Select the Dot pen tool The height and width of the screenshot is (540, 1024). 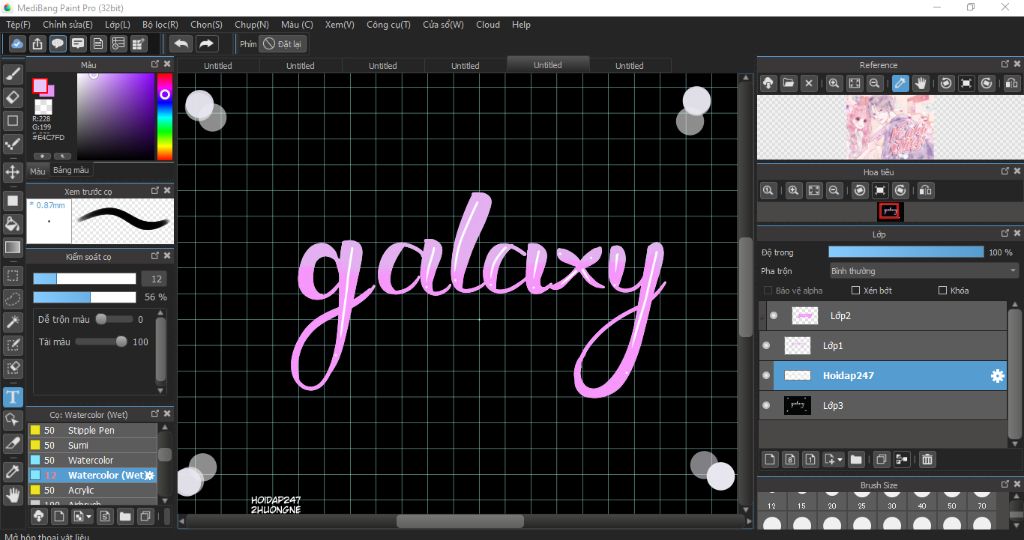12,144
